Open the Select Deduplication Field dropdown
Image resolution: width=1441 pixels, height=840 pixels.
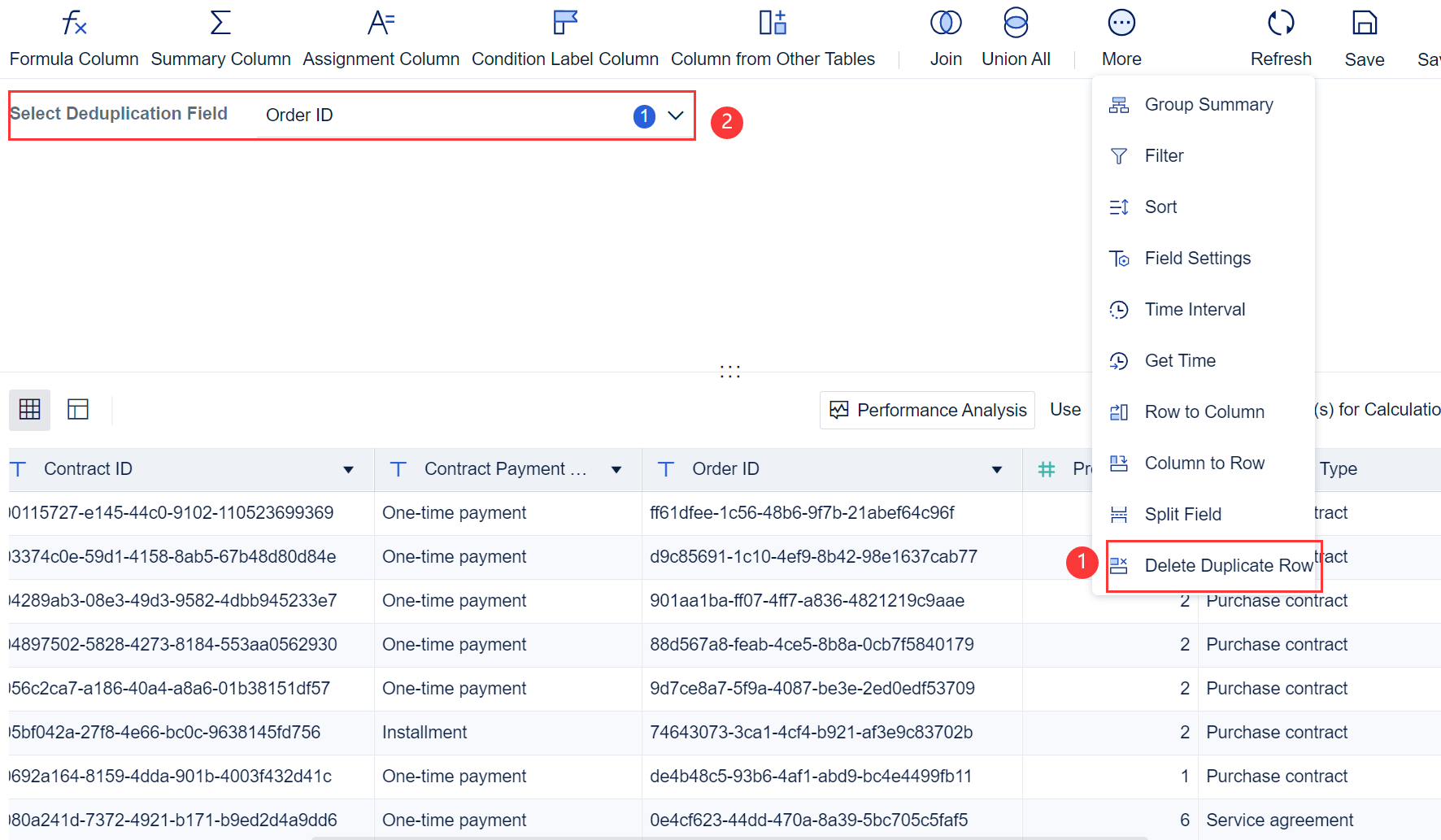[675, 116]
